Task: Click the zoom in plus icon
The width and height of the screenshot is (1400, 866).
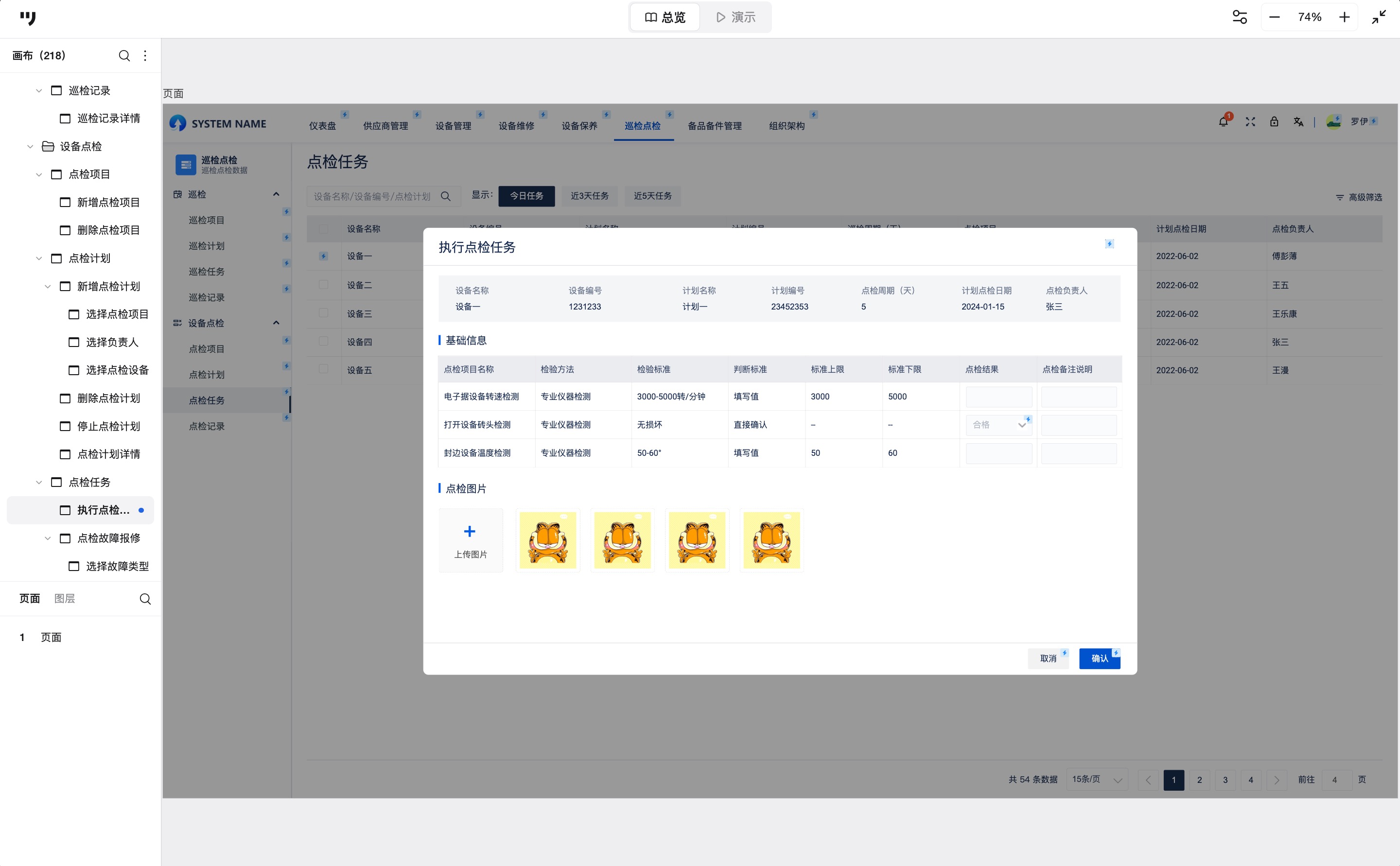Action: pos(1345,17)
